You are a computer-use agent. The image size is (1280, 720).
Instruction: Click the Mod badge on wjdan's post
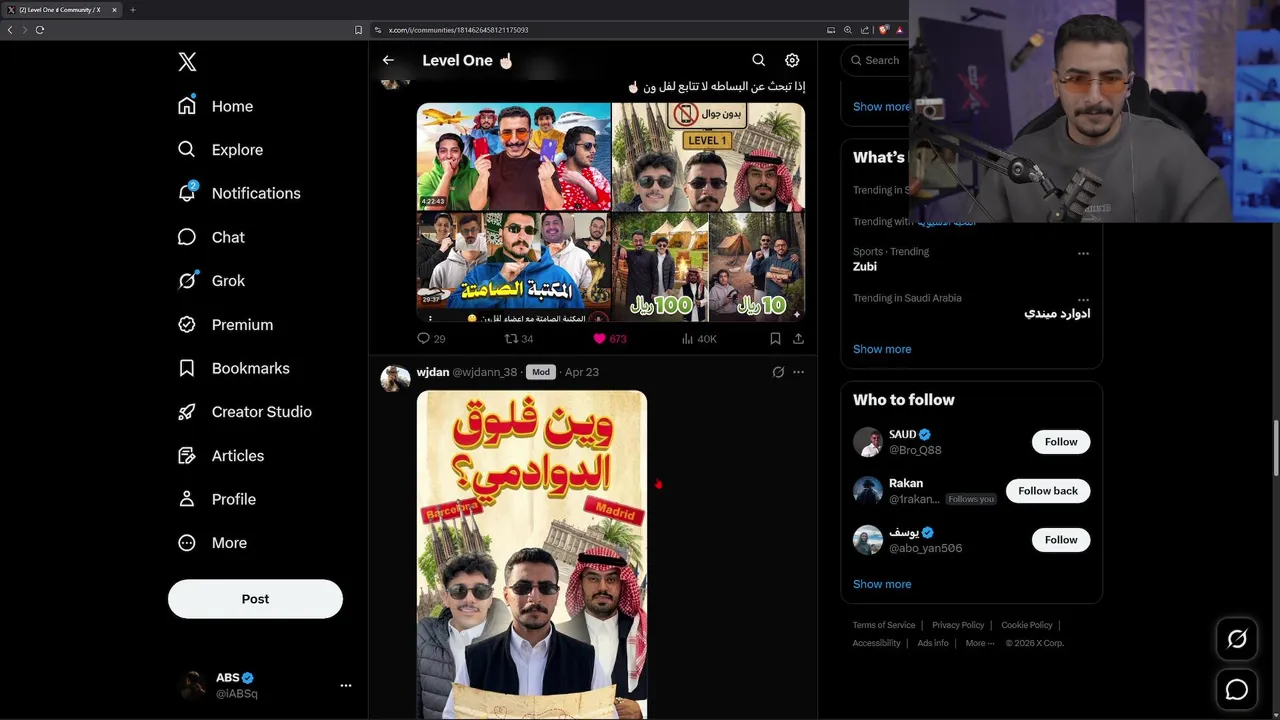[x=540, y=372]
